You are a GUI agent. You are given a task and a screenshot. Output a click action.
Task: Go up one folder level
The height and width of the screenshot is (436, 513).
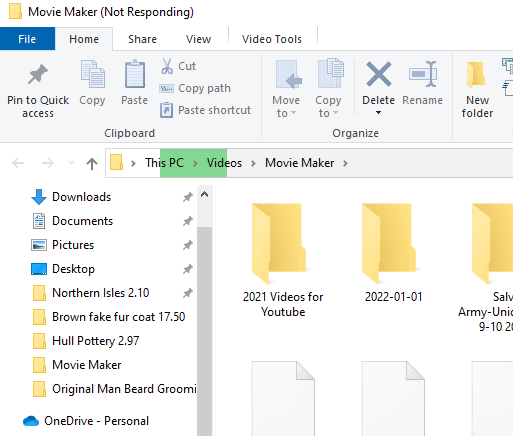point(92,163)
